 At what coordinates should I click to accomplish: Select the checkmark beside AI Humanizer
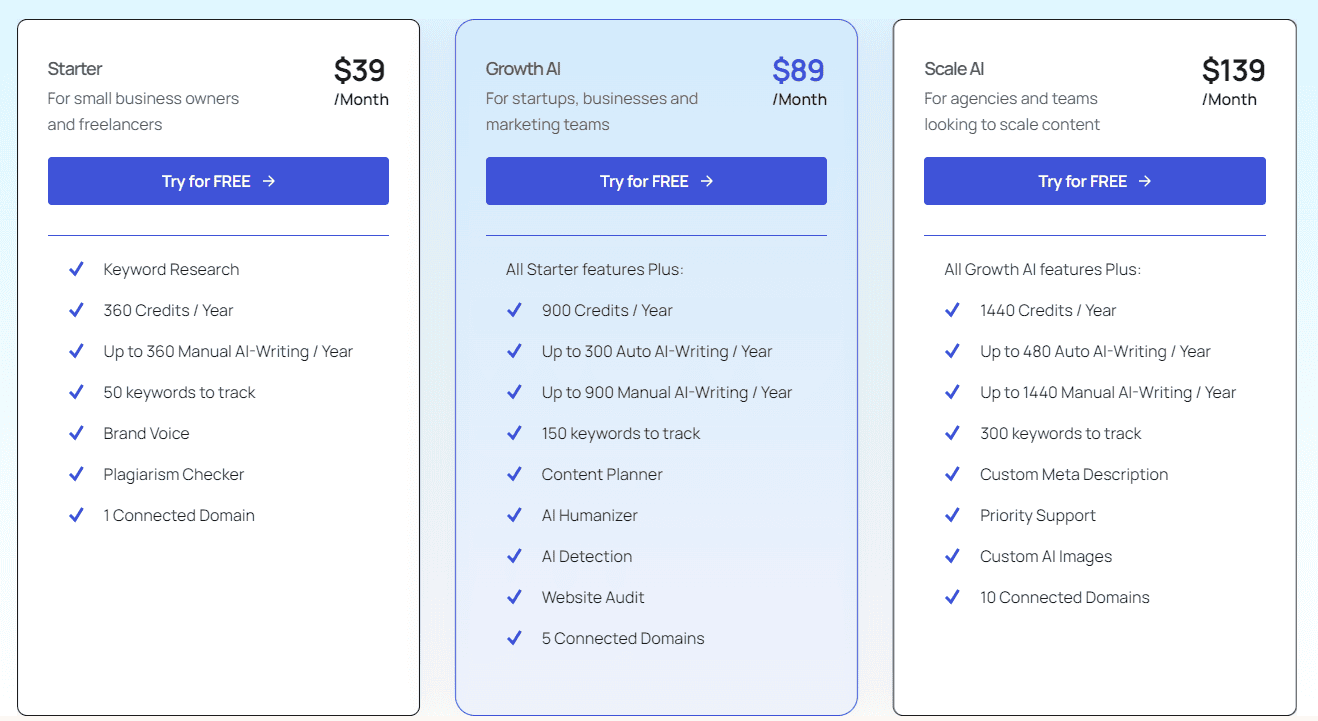(514, 515)
